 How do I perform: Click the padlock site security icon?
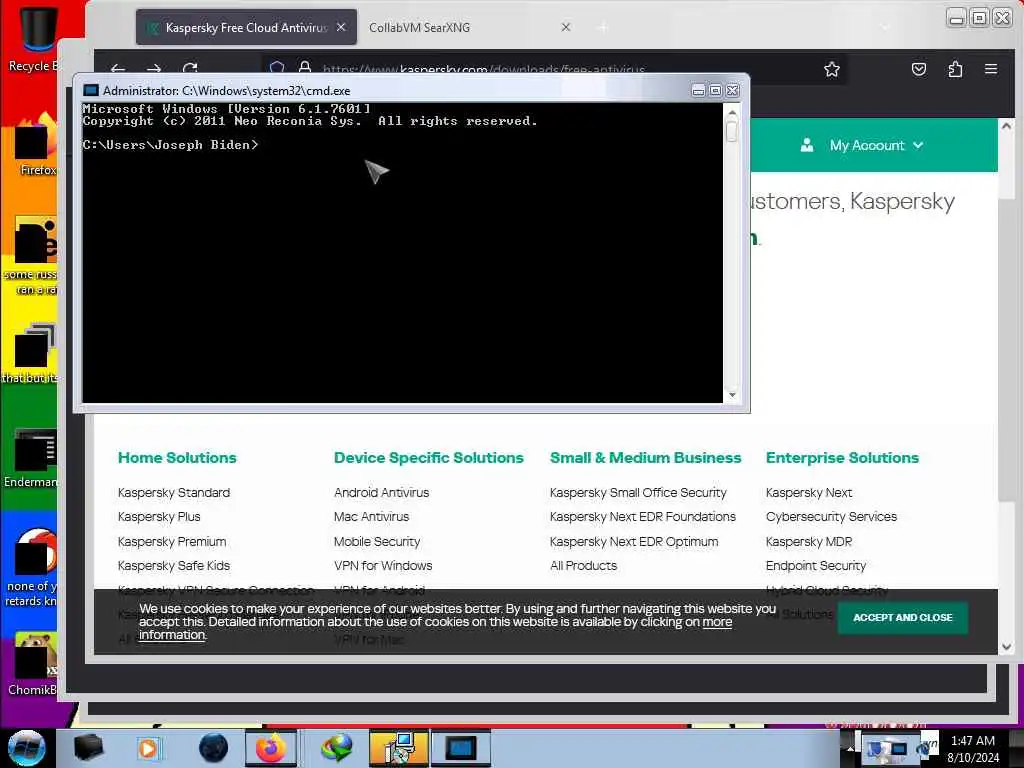click(x=304, y=67)
